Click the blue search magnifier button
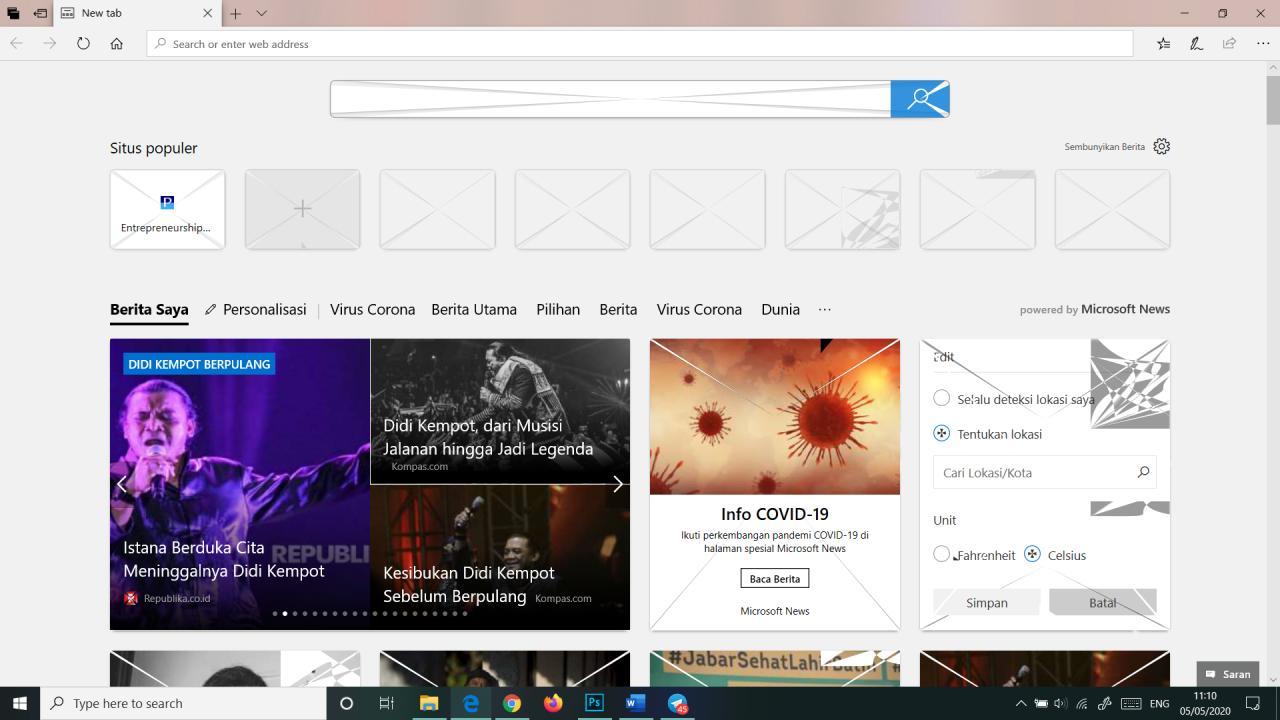1280x720 pixels. pos(920,99)
